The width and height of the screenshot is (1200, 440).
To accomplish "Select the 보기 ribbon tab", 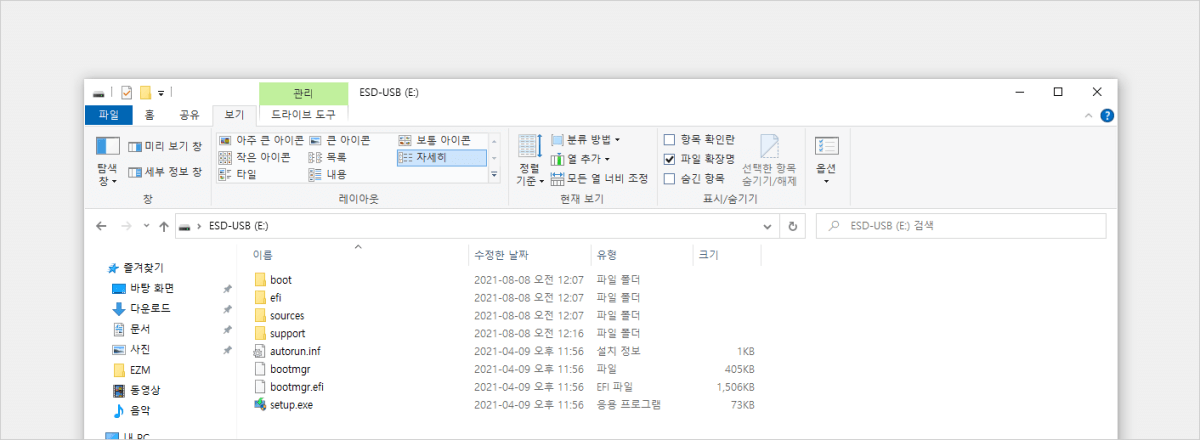I will tap(235, 115).
